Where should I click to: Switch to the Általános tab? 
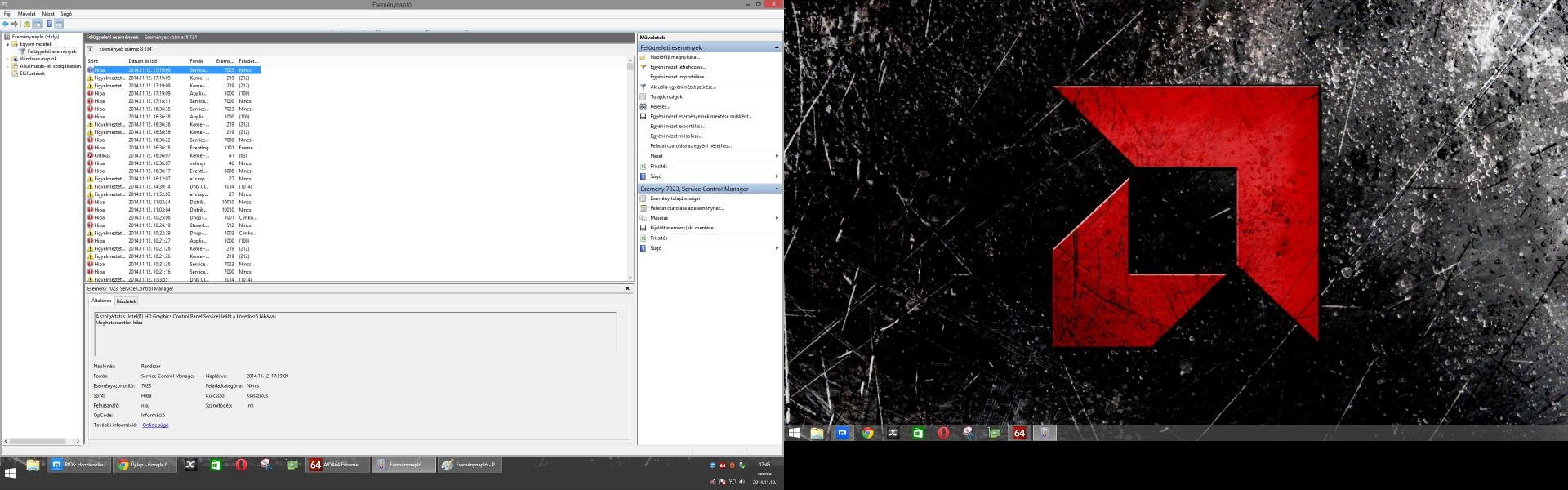point(101,301)
